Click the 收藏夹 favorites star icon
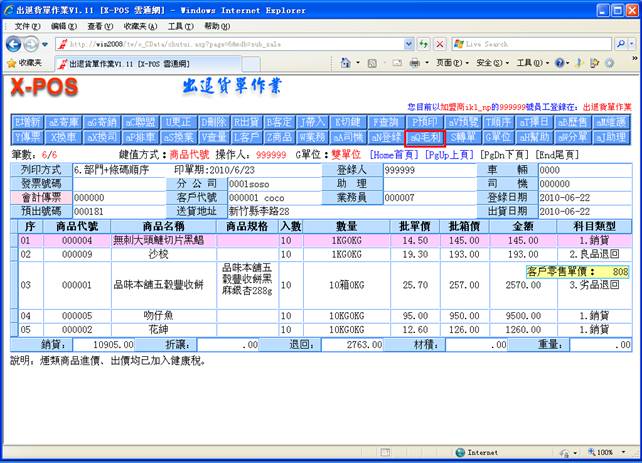 12,62
